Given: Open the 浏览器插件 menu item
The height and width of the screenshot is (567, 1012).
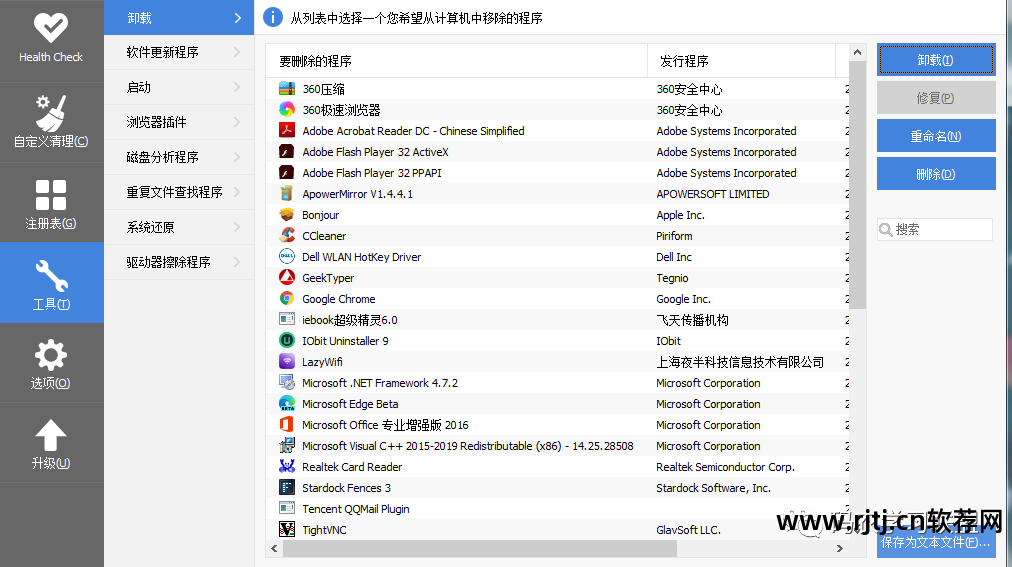Looking at the screenshot, I should point(179,122).
